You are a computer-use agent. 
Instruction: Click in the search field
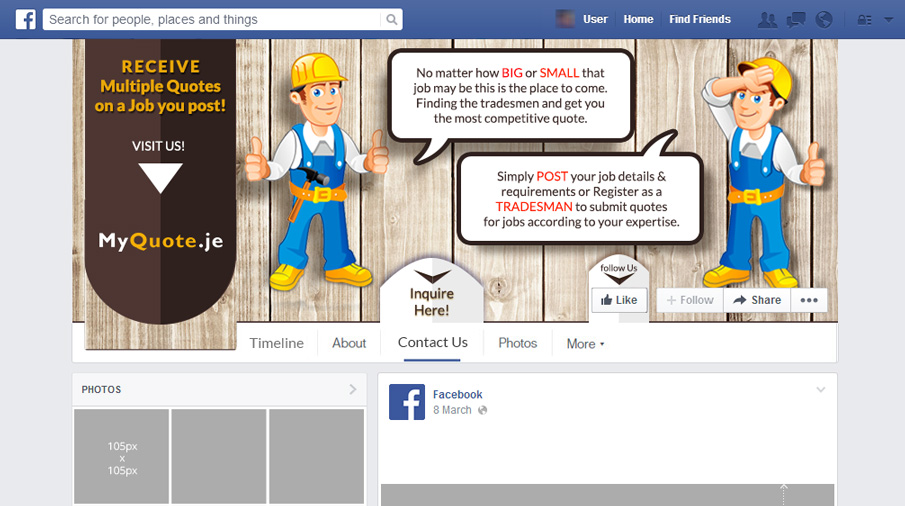[212, 20]
